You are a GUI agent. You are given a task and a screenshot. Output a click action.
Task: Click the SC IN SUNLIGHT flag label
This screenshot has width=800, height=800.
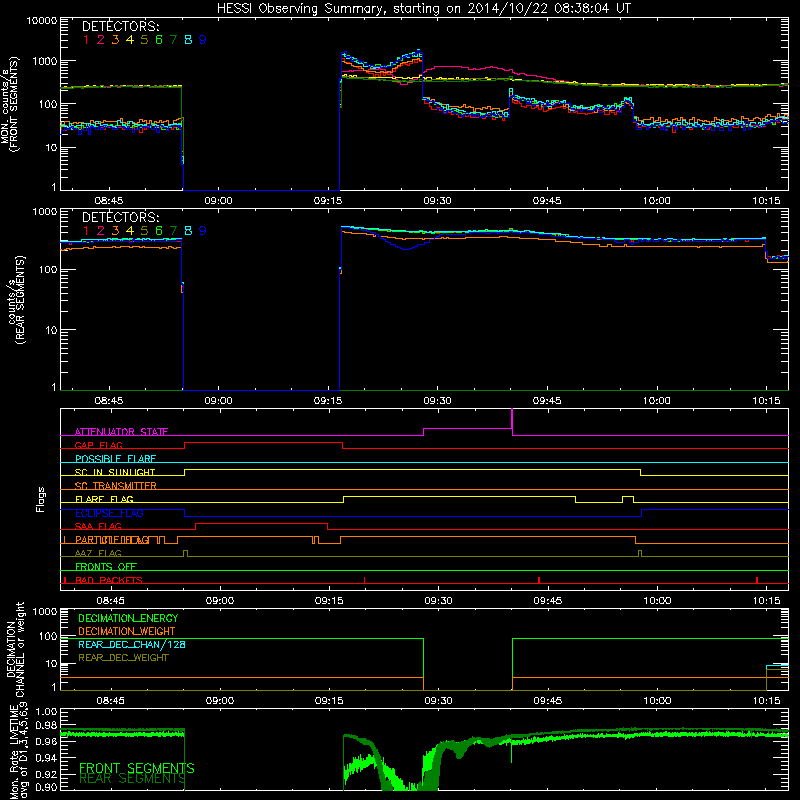[x=115, y=472]
